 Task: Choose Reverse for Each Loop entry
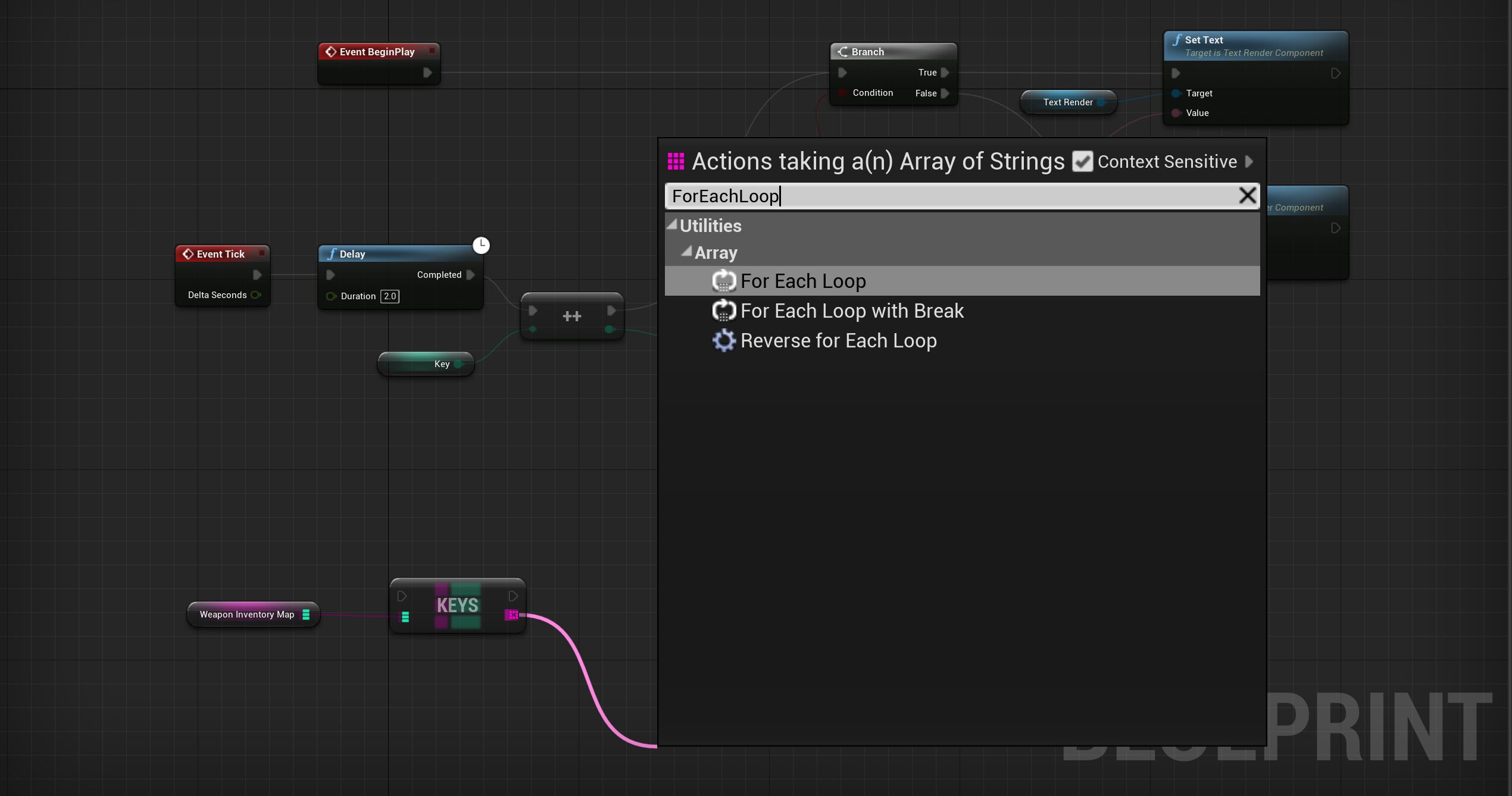838,340
